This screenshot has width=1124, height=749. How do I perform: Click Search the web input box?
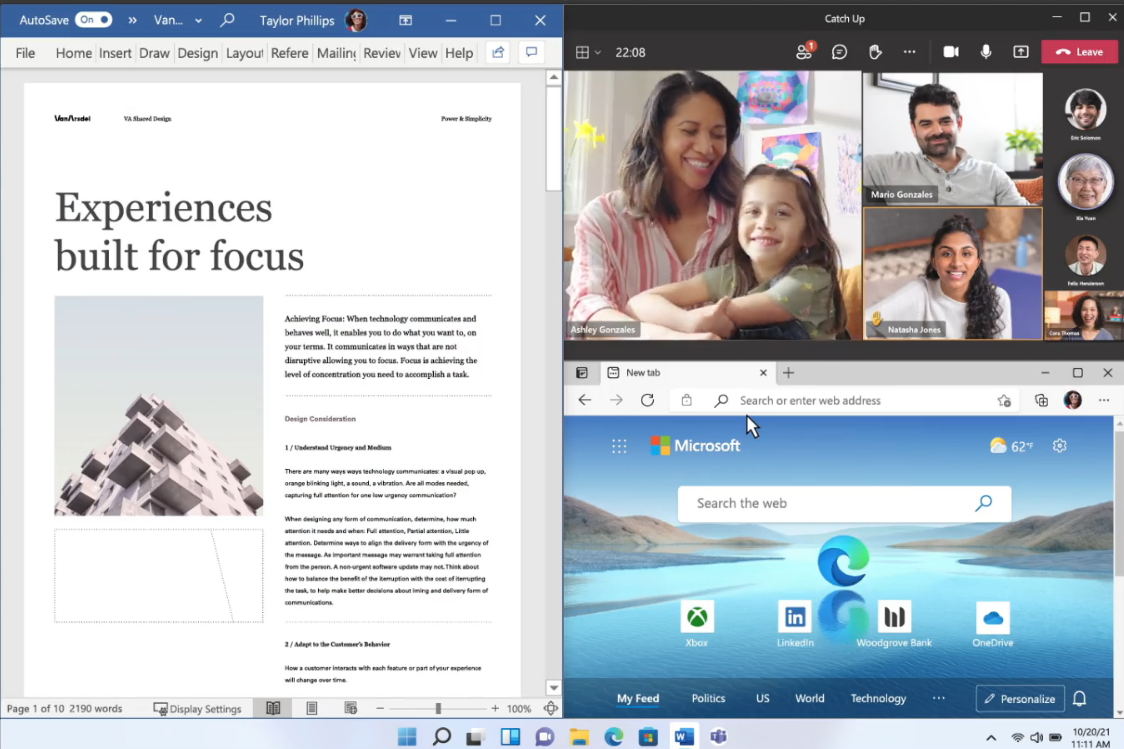[830, 503]
